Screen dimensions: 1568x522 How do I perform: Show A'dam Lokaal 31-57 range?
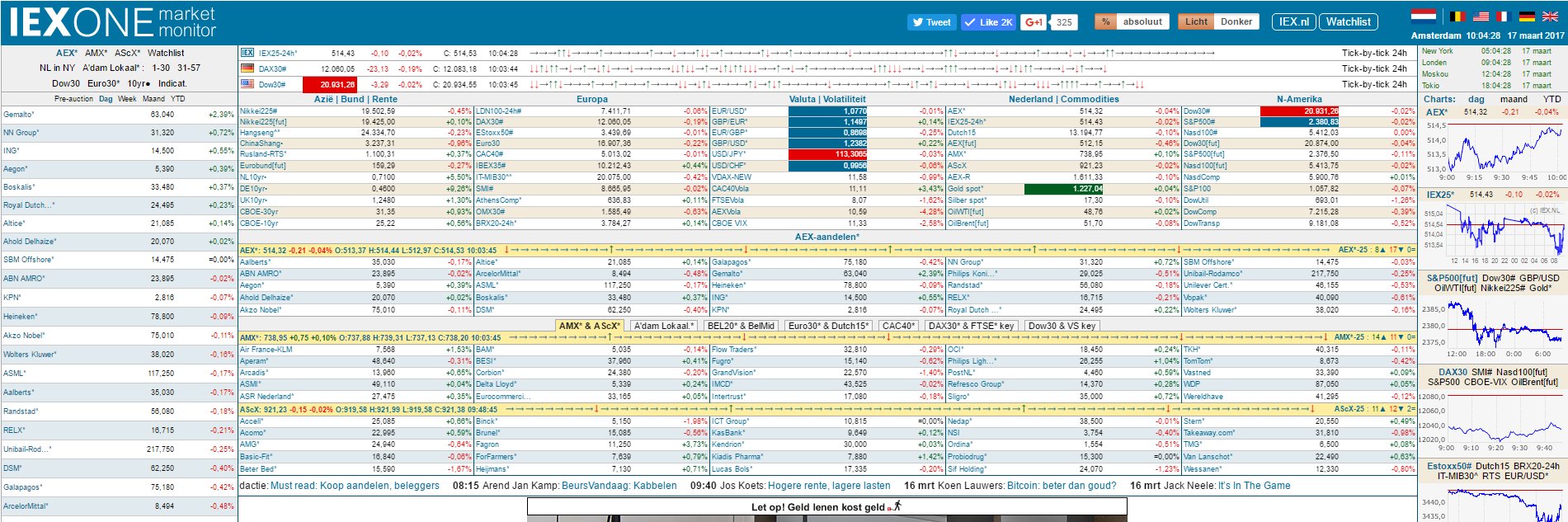(x=189, y=68)
